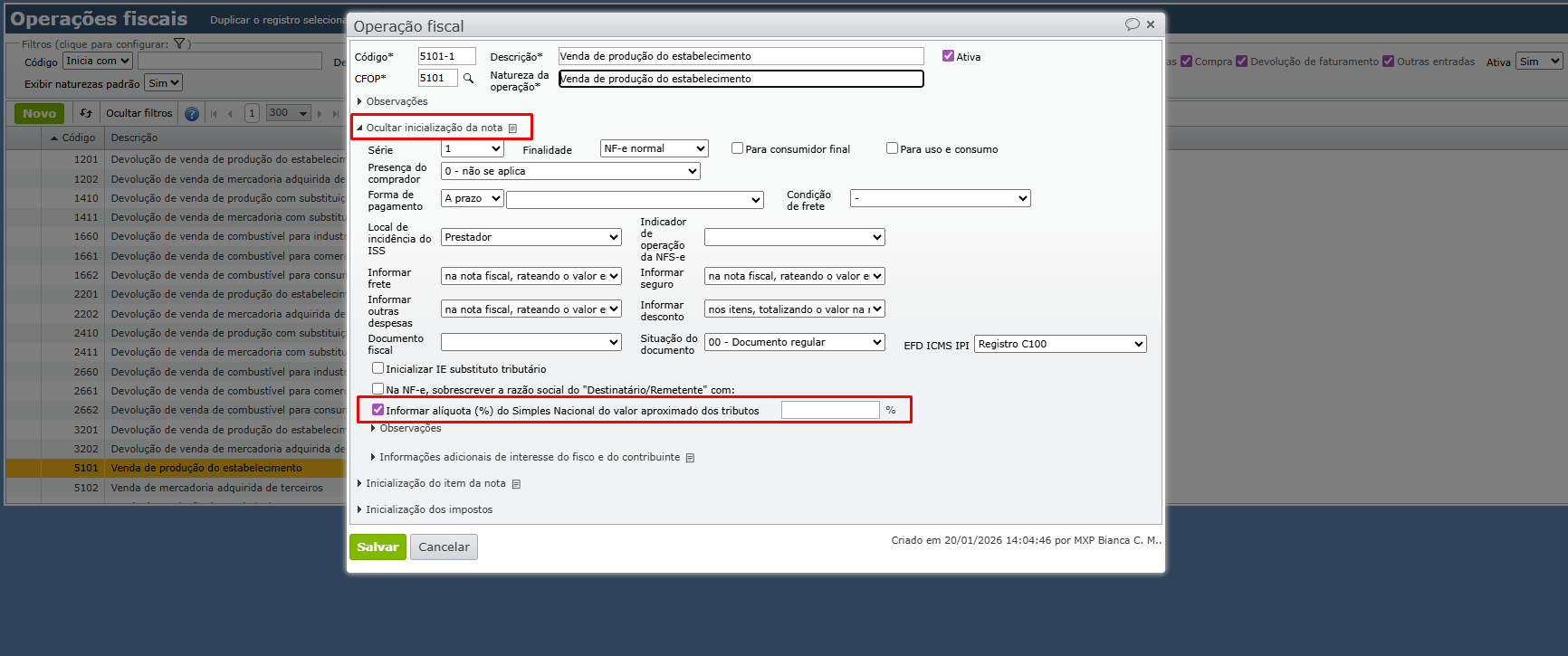Click the Simples Nacional alíquota percentage field
This screenshot has height=656, width=1568.
point(830,410)
